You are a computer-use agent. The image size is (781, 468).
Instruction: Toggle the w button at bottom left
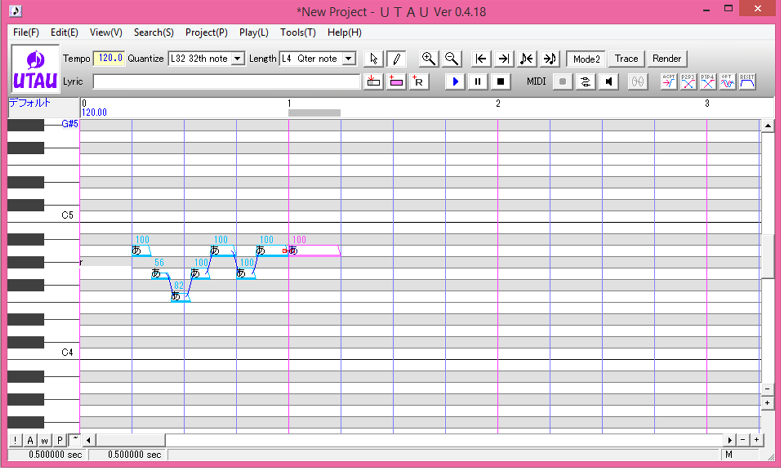[45, 440]
